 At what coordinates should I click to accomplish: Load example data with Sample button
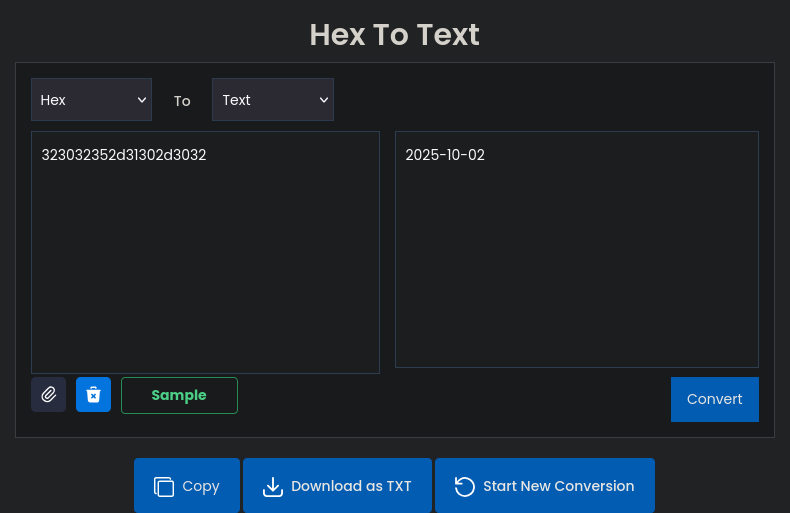[x=179, y=395]
